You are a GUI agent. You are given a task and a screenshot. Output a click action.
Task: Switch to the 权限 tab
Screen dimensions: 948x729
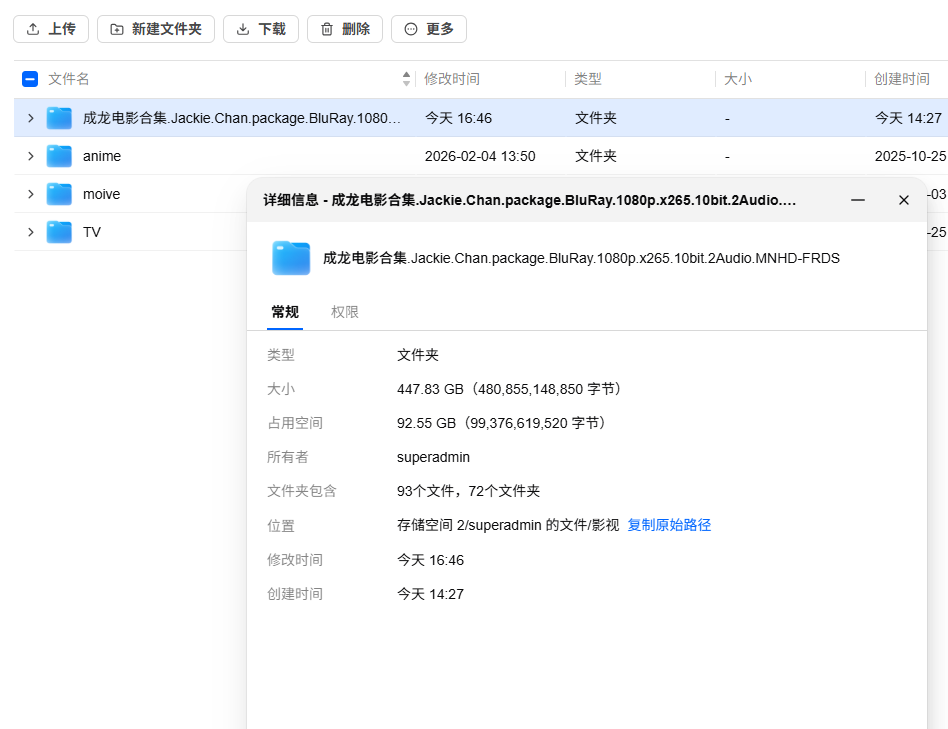coord(345,312)
